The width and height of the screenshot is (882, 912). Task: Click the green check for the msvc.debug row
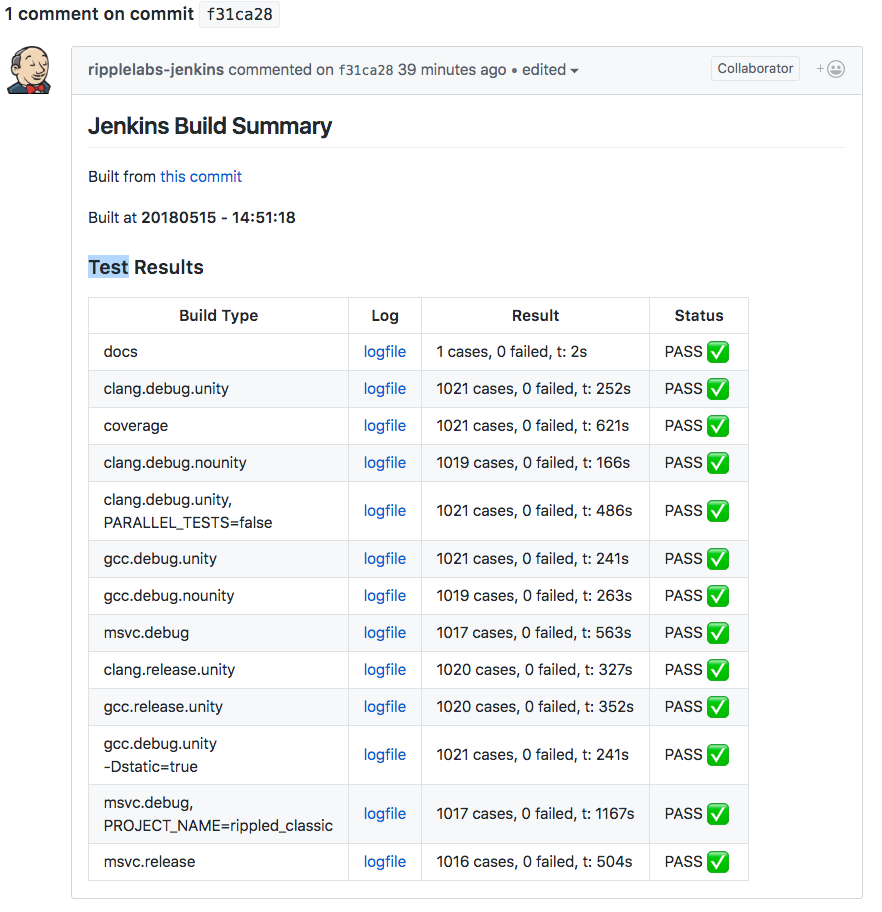pos(718,633)
